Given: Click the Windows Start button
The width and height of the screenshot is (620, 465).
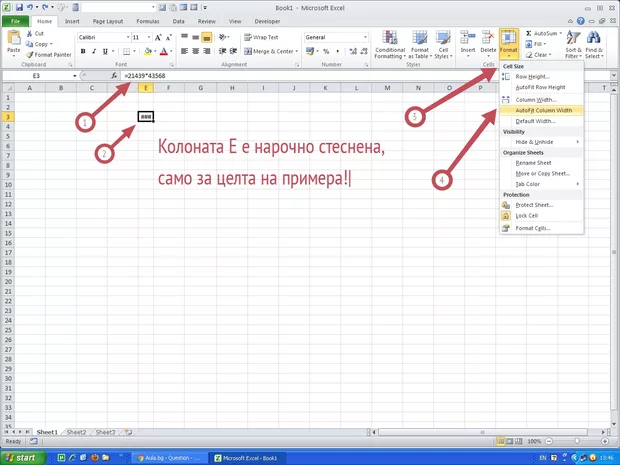Looking at the screenshot, I should click(x=22, y=458).
